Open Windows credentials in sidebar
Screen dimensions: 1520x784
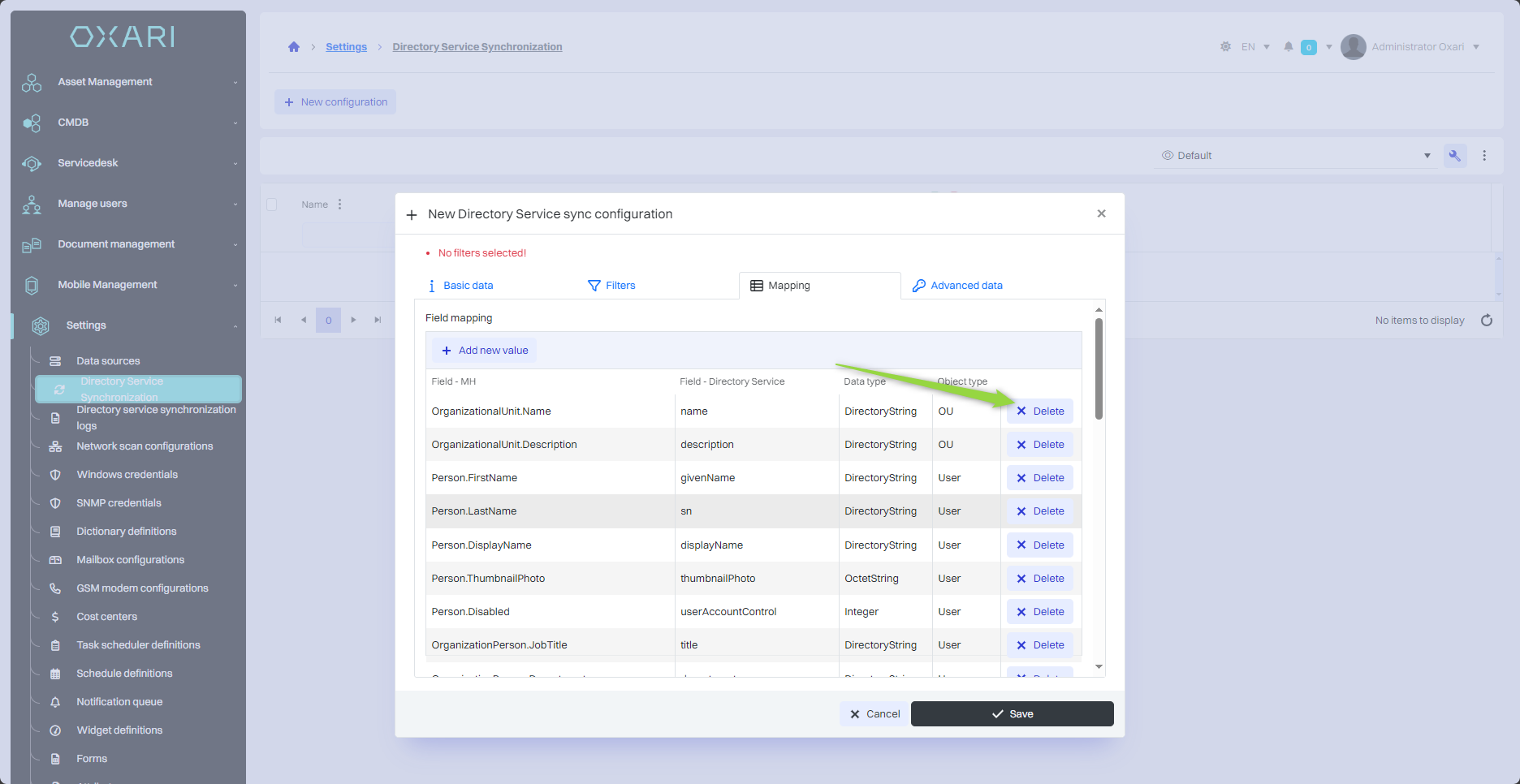(127, 475)
